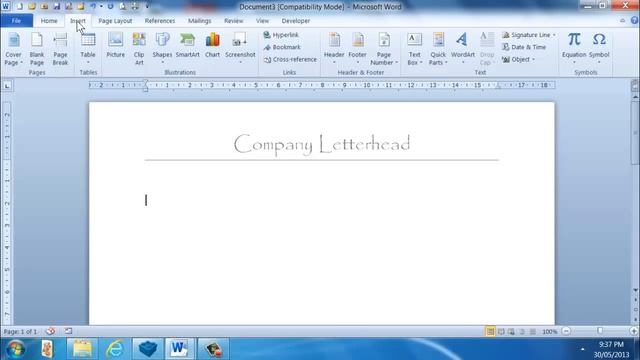Open the Table insert button
The height and width of the screenshot is (360, 640).
(88, 48)
